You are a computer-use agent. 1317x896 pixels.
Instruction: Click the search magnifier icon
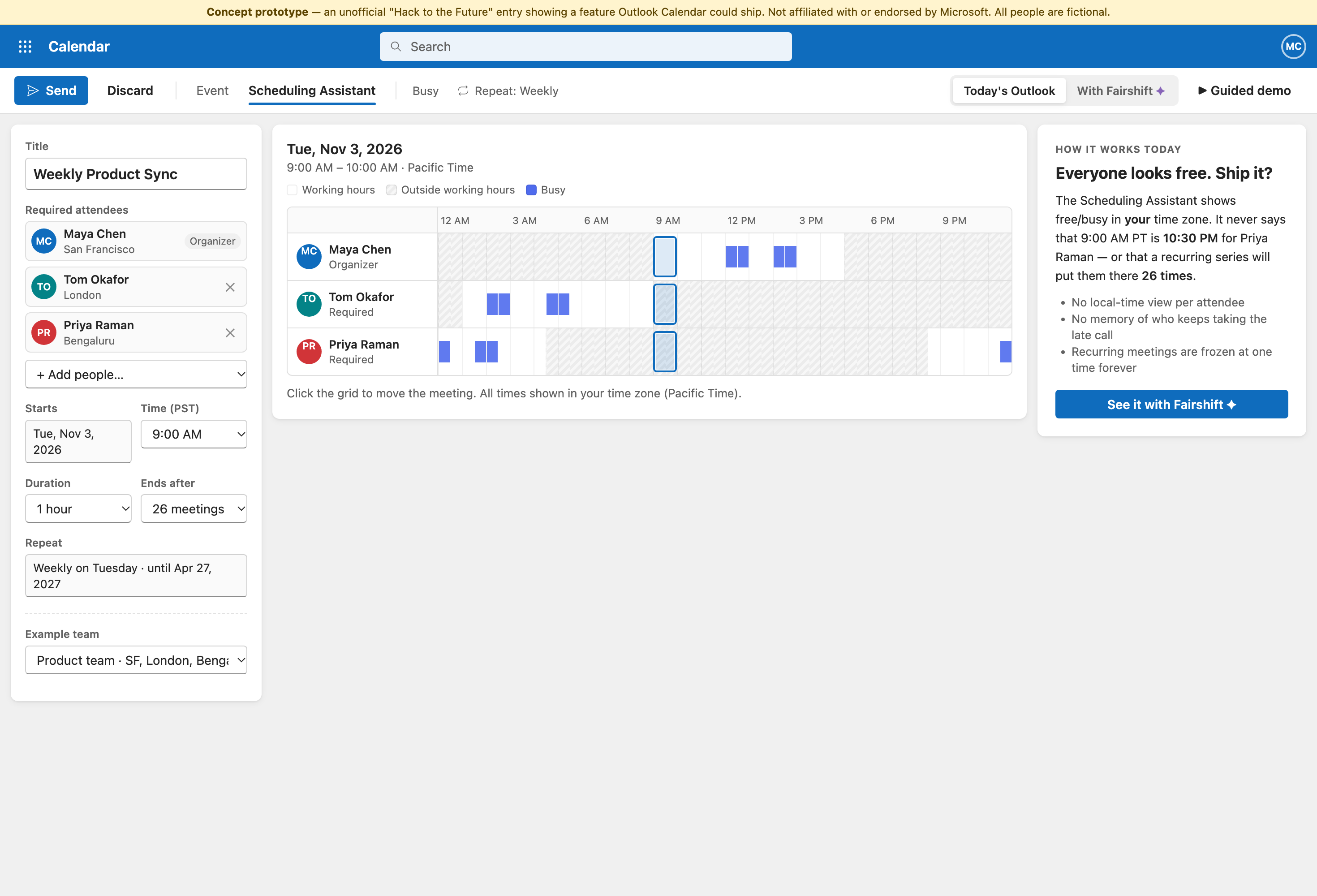(396, 47)
